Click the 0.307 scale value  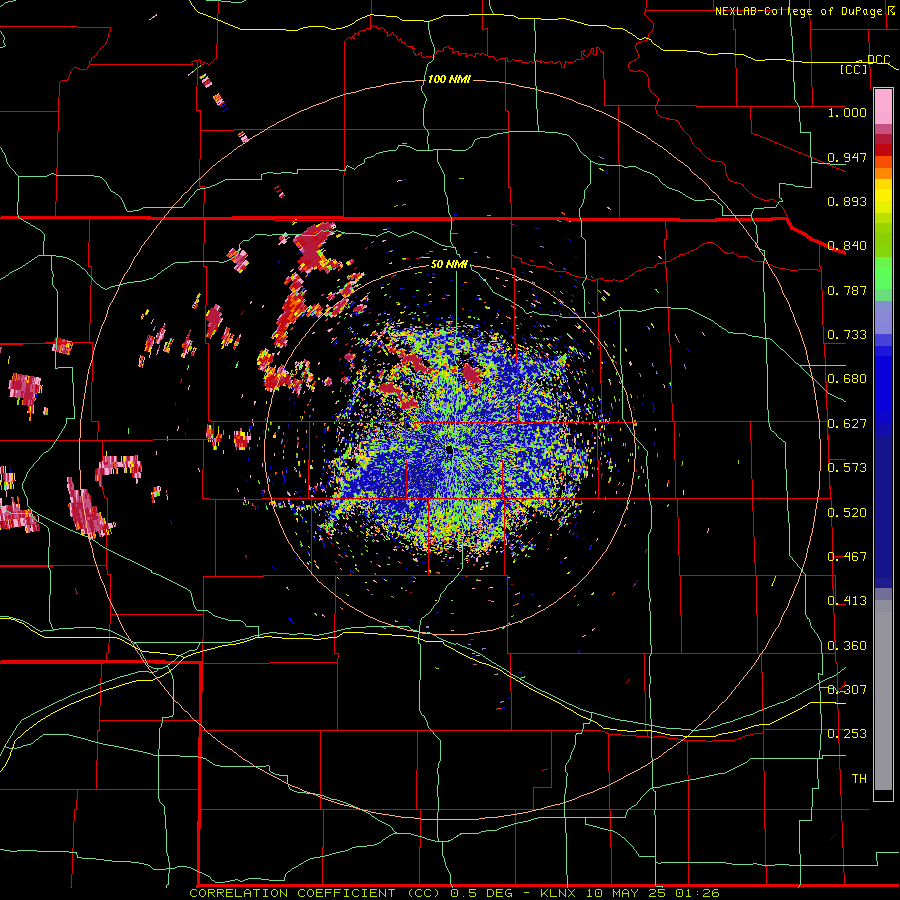pos(847,689)
